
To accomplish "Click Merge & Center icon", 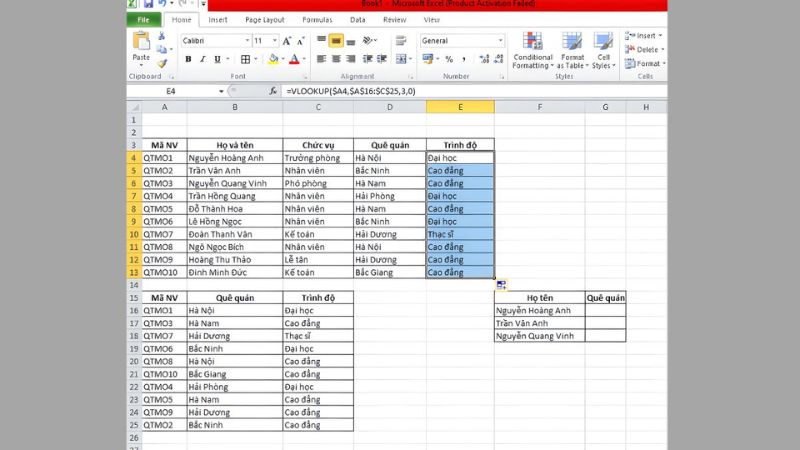I will tap(401, 59).
